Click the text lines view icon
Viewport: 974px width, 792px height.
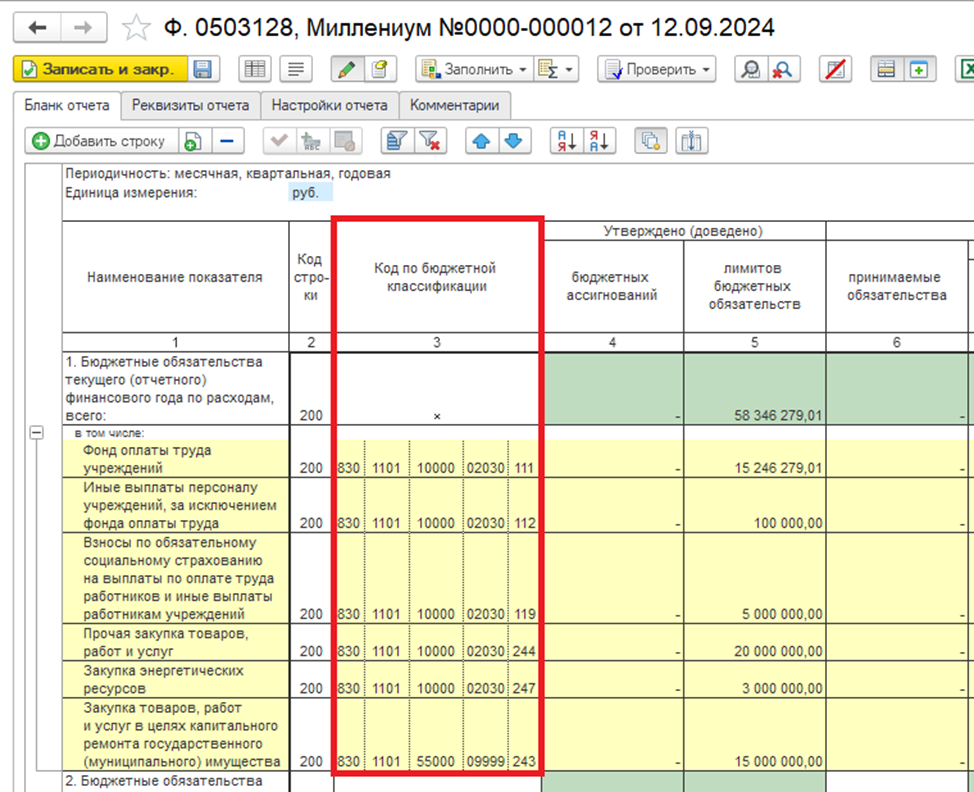click(296, 69)
